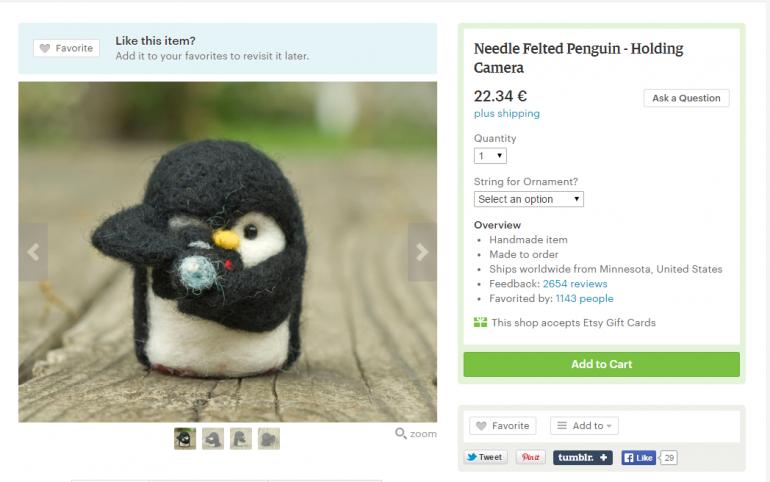This screenshot has height=482, width=770.
Task: Toggle Favorite below Add to Cart
Action: click(503, 426)
